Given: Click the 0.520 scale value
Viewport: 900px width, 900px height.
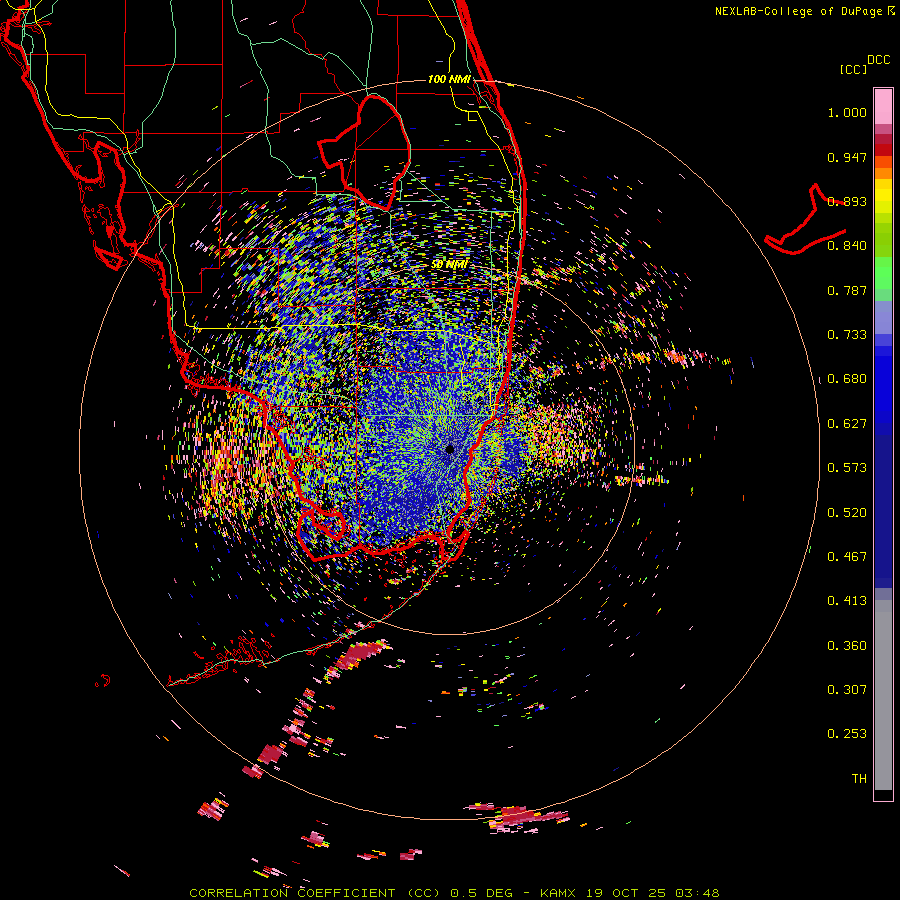Looking at the screenshot, I should [x=847, y=513].
